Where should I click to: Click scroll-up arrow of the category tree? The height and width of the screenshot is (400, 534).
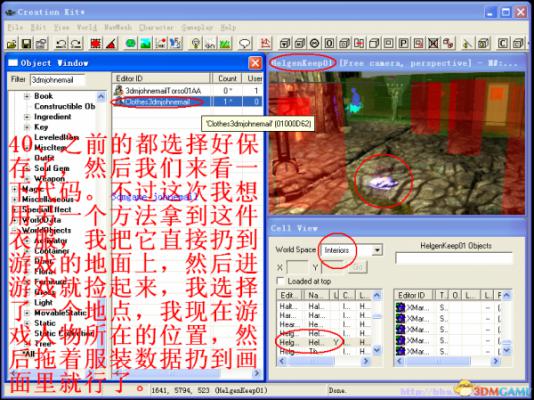click(x=101, y=97)
